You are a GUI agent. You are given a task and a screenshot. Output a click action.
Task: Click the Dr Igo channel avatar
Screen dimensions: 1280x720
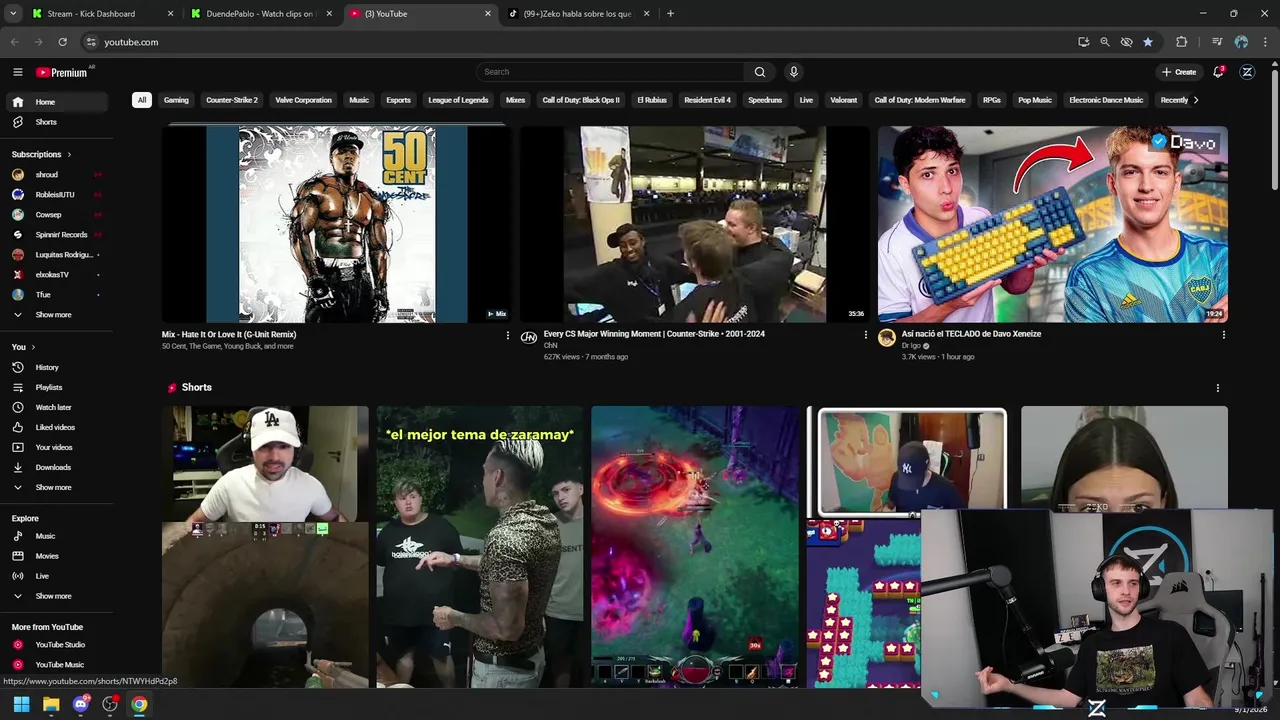click(x=886, y=338)
